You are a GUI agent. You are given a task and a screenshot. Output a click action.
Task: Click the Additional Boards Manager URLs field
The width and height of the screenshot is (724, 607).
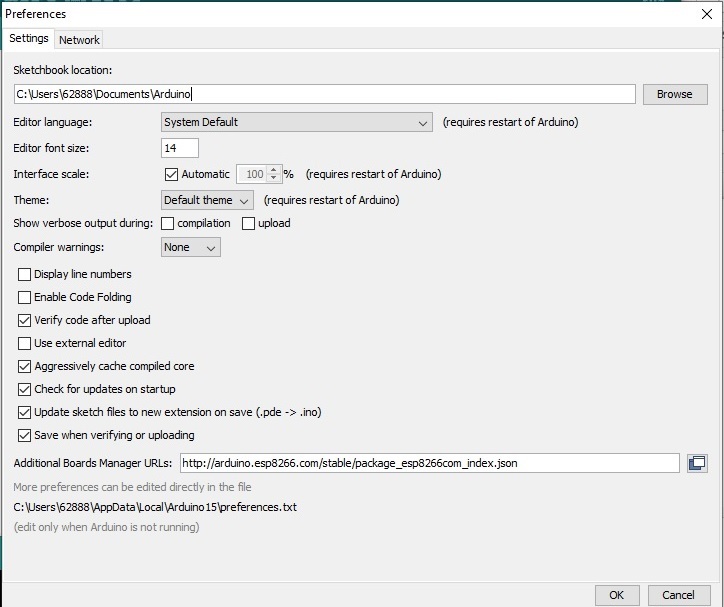coord(429,463)
